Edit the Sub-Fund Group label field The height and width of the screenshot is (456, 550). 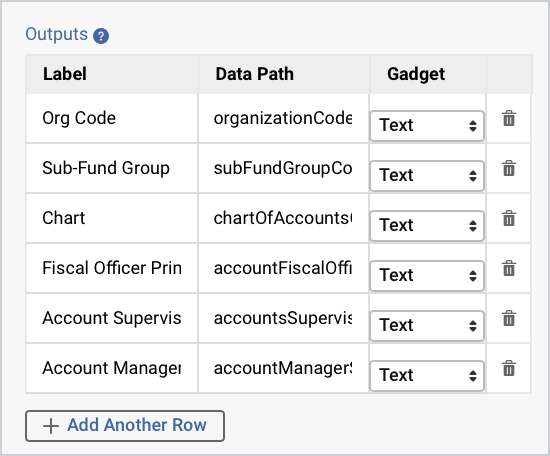[112, 168]
